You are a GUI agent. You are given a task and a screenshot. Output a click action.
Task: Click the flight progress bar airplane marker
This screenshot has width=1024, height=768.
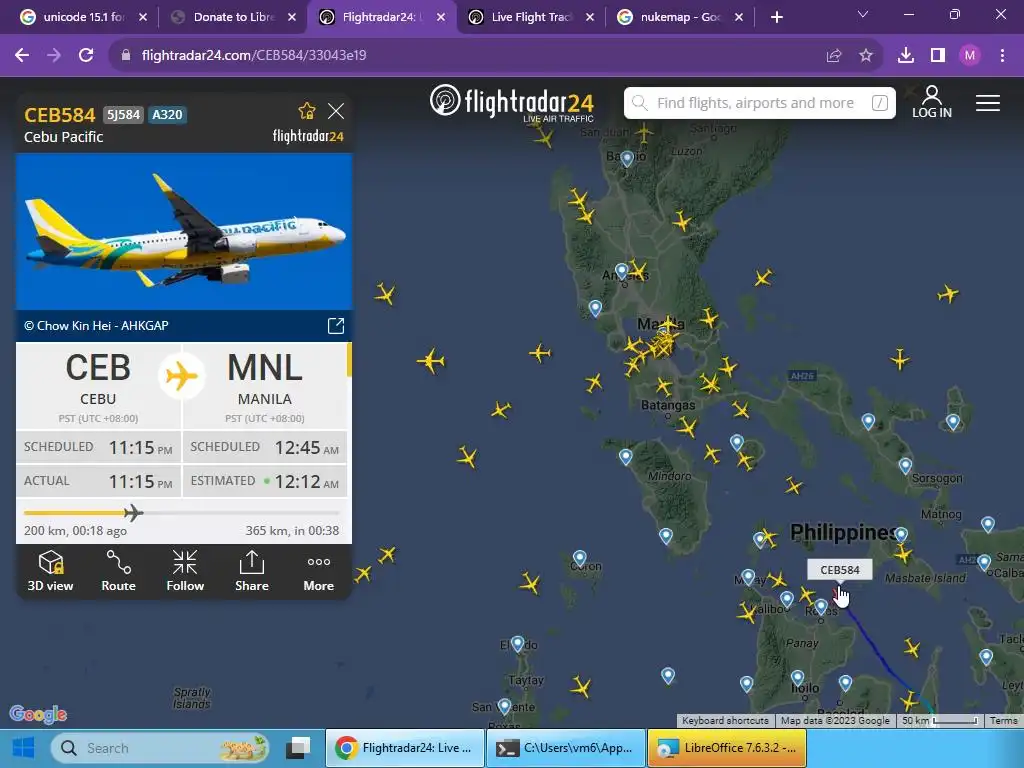click(133, 513)
